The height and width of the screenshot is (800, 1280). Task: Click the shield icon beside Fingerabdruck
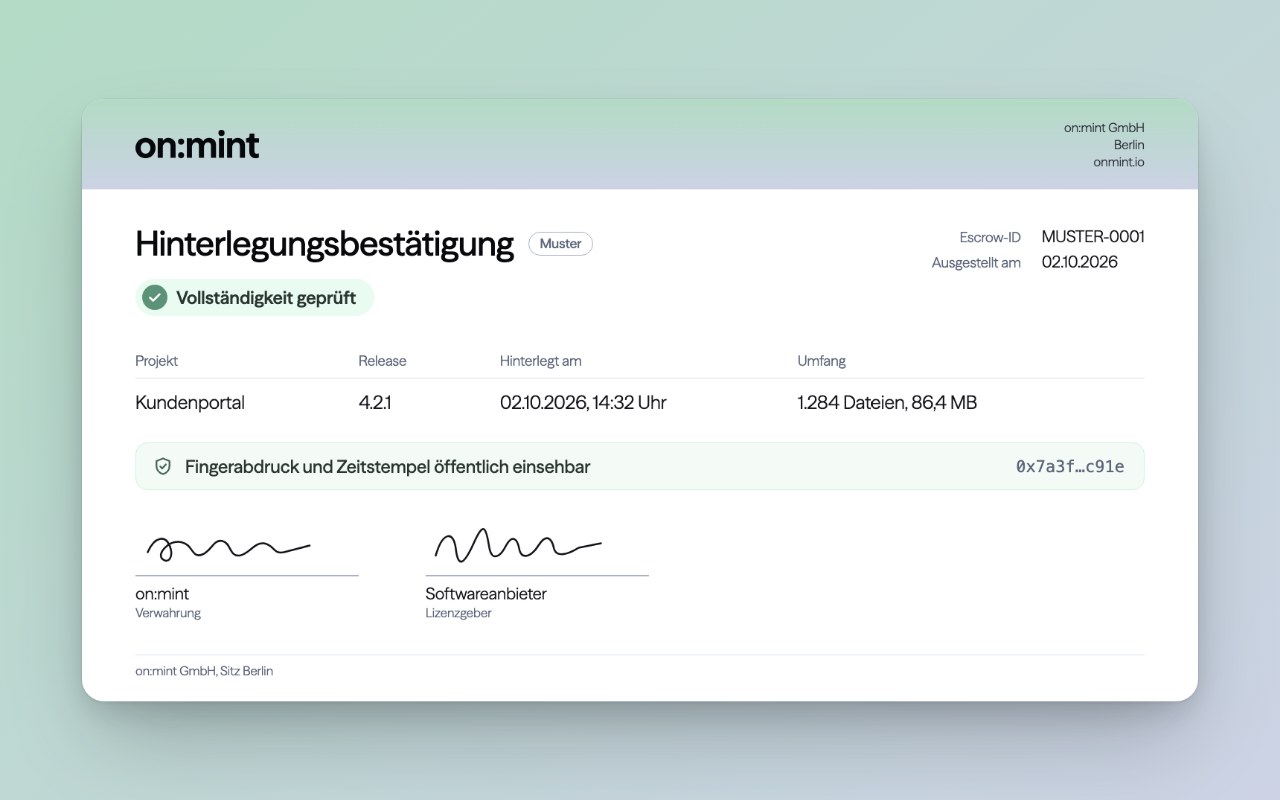pyautogui.click(x=163, y=466)
